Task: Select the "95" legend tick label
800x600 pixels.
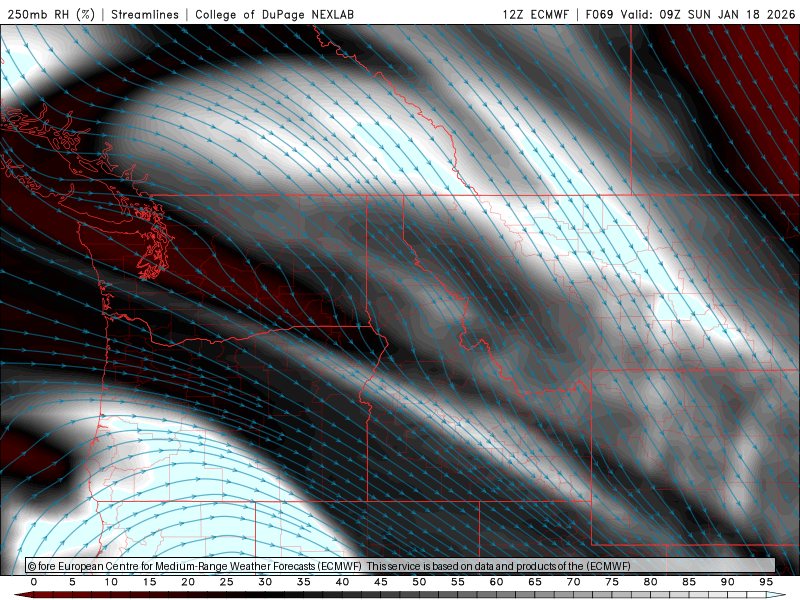Action: (766, 582)
